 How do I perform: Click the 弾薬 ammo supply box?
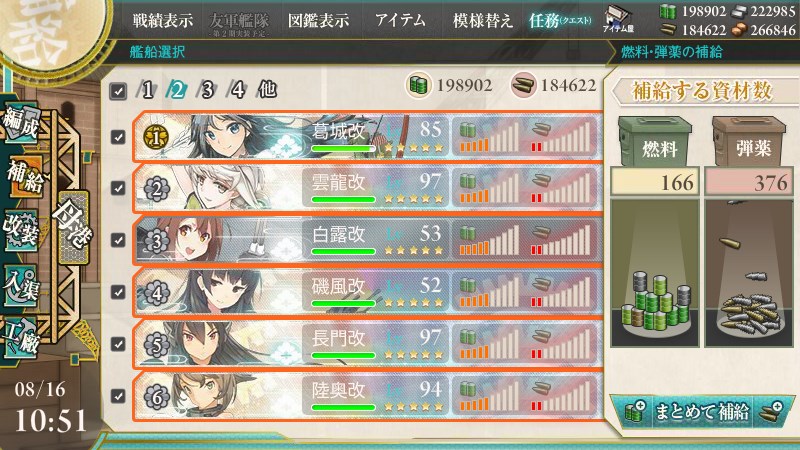point(749,141)
